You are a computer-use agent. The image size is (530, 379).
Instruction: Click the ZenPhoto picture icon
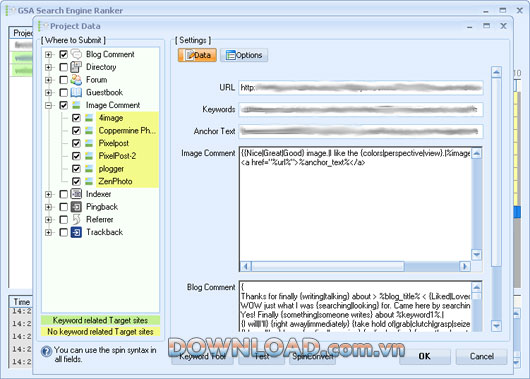pos(89,182)
